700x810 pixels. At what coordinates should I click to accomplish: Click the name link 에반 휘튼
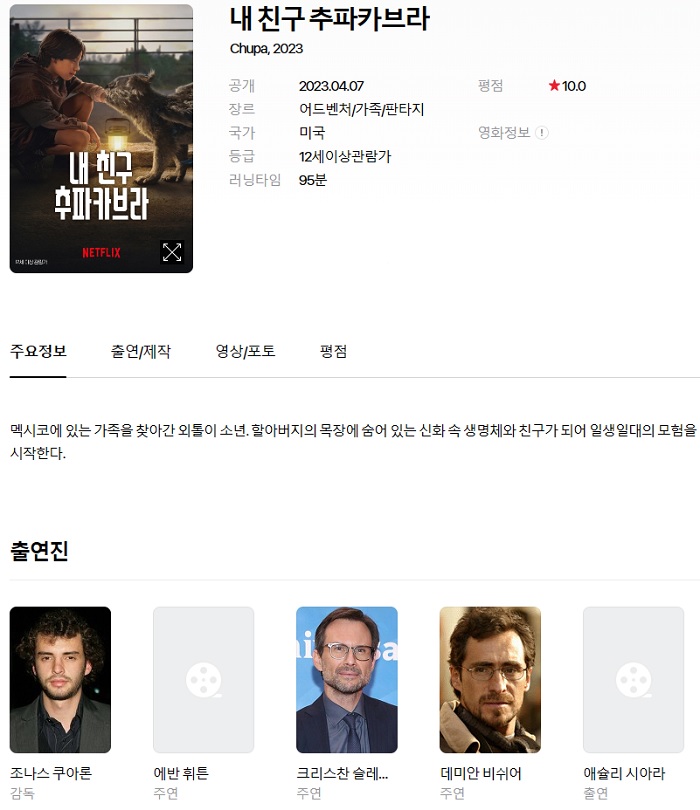(181, 773)
